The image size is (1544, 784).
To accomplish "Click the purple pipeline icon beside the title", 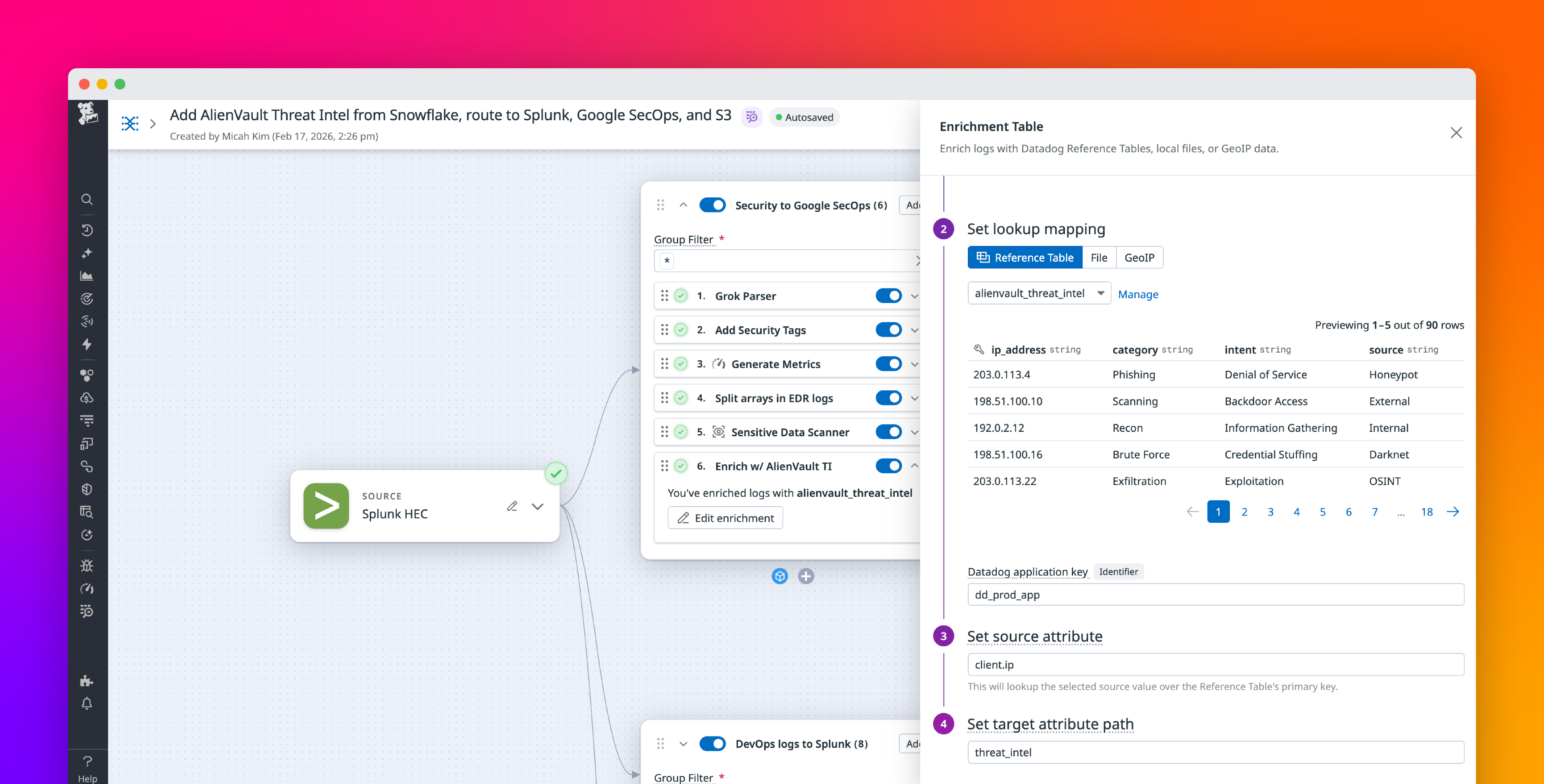I will click(x=751, y=117).
